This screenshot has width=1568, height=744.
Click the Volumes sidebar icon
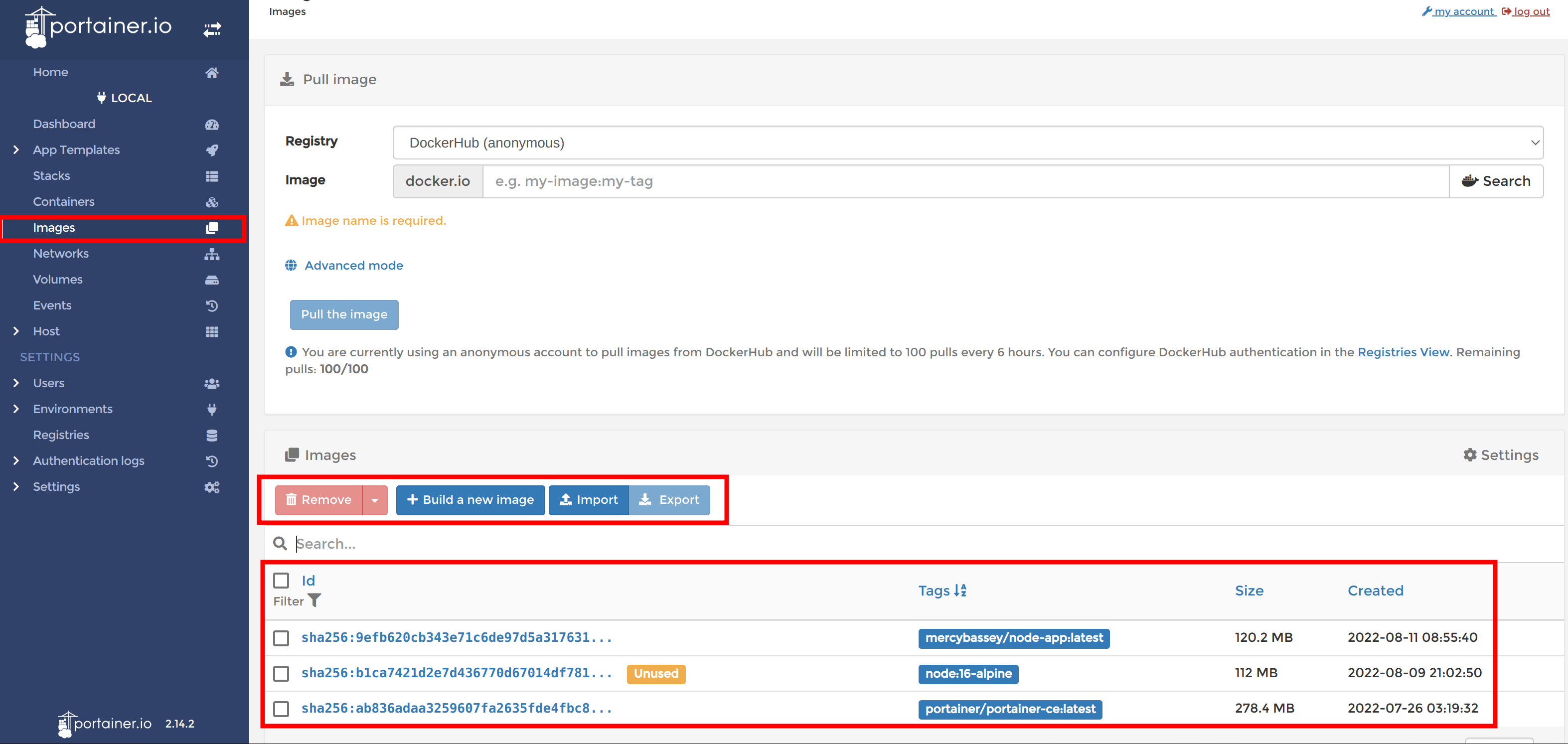tap(211, 280)
